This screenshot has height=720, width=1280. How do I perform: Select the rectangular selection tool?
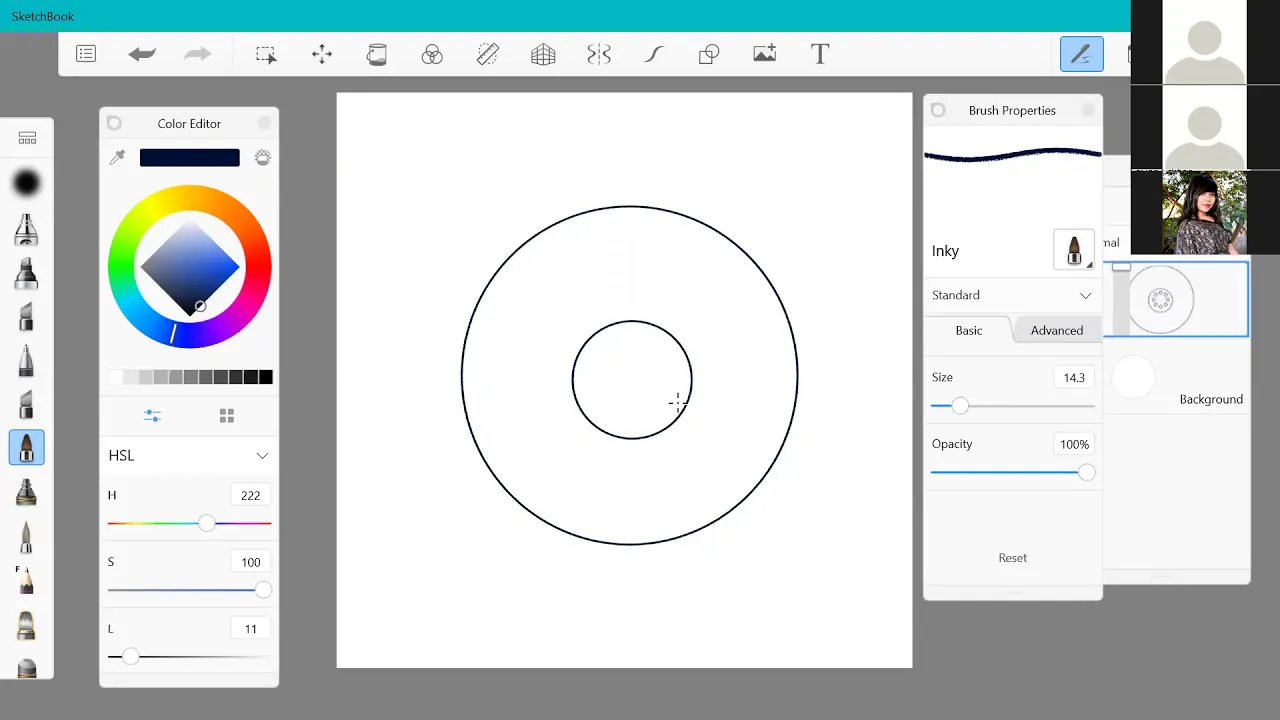[266, 54]
